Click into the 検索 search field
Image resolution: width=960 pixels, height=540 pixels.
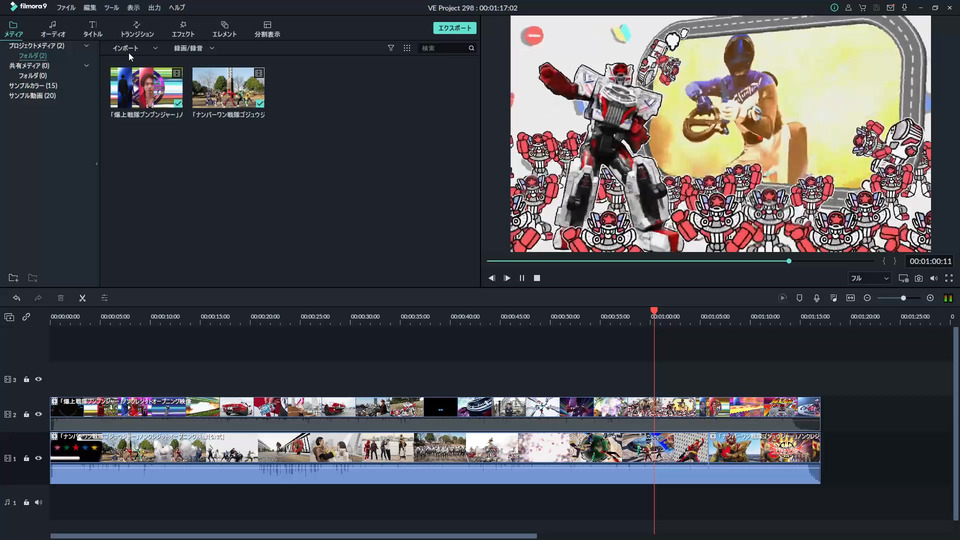click(x=443, y=48)
